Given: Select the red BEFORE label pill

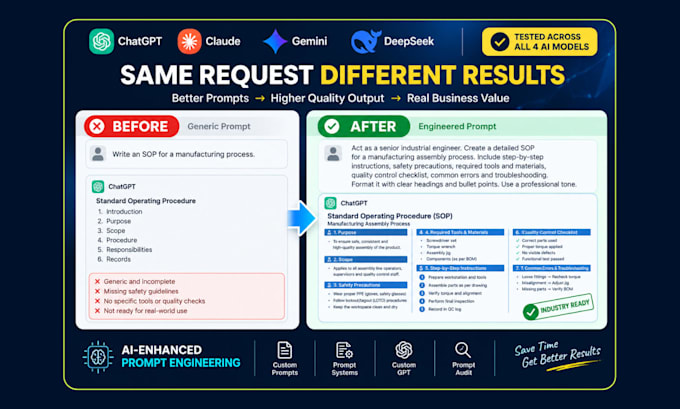Looking at the screenshot, I should tap(131, 126).
